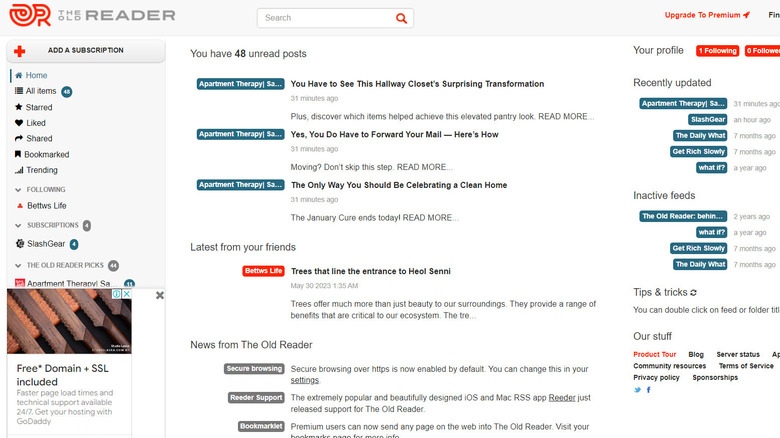This screenshot has width=780, height=438.
Task: Click the bookmark icon beside Bookmarked
Action: coord(18,154)
